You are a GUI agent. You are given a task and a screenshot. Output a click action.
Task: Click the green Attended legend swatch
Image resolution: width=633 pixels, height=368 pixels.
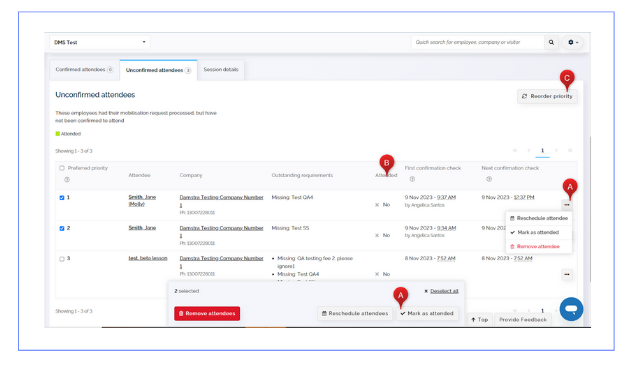(x=57, y=134)
